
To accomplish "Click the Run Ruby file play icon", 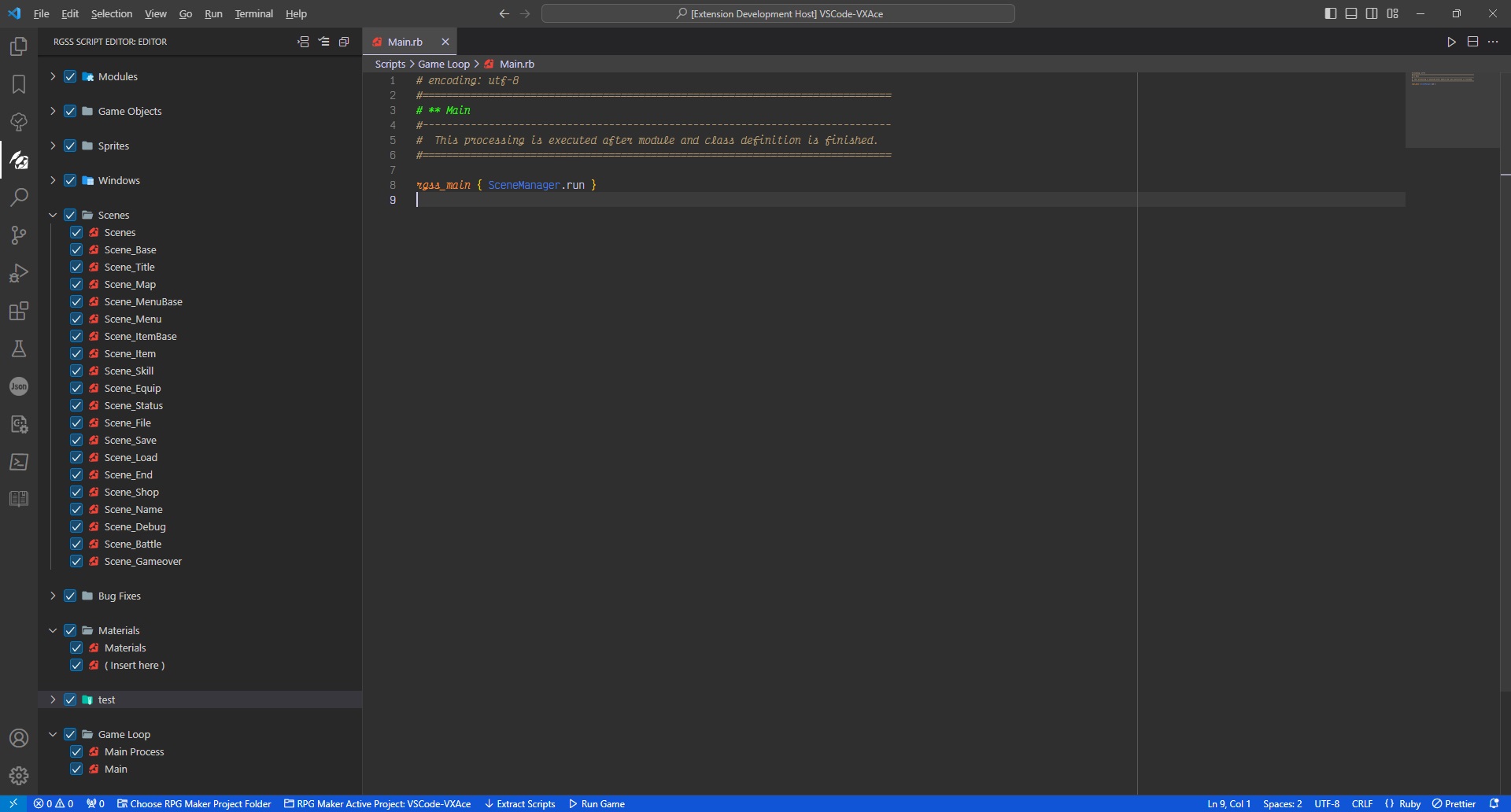I will (x=1451, y=42).
